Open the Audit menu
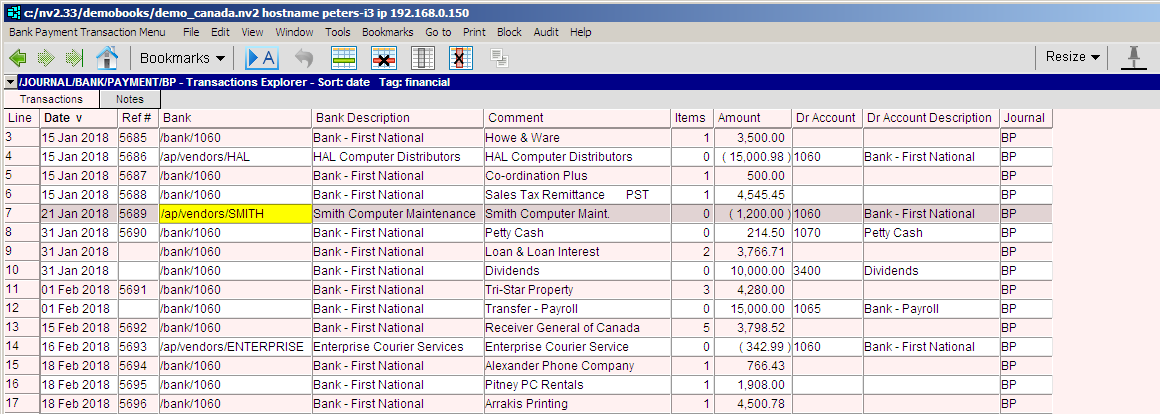Image resolution: width=1160 pixels, height=414 pixels. pos(545,32)
